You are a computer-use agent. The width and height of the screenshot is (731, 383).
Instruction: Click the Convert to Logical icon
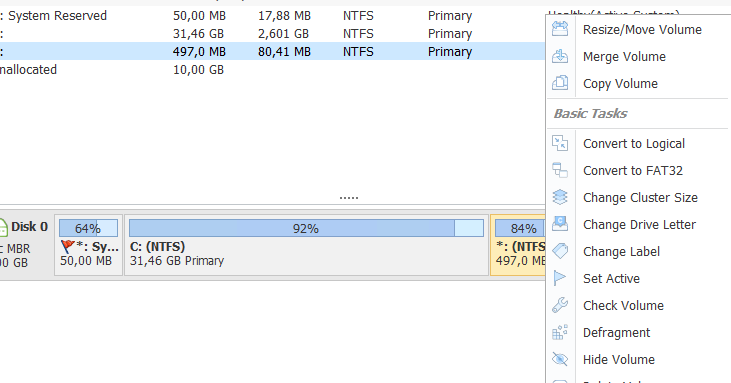point(560,143)
